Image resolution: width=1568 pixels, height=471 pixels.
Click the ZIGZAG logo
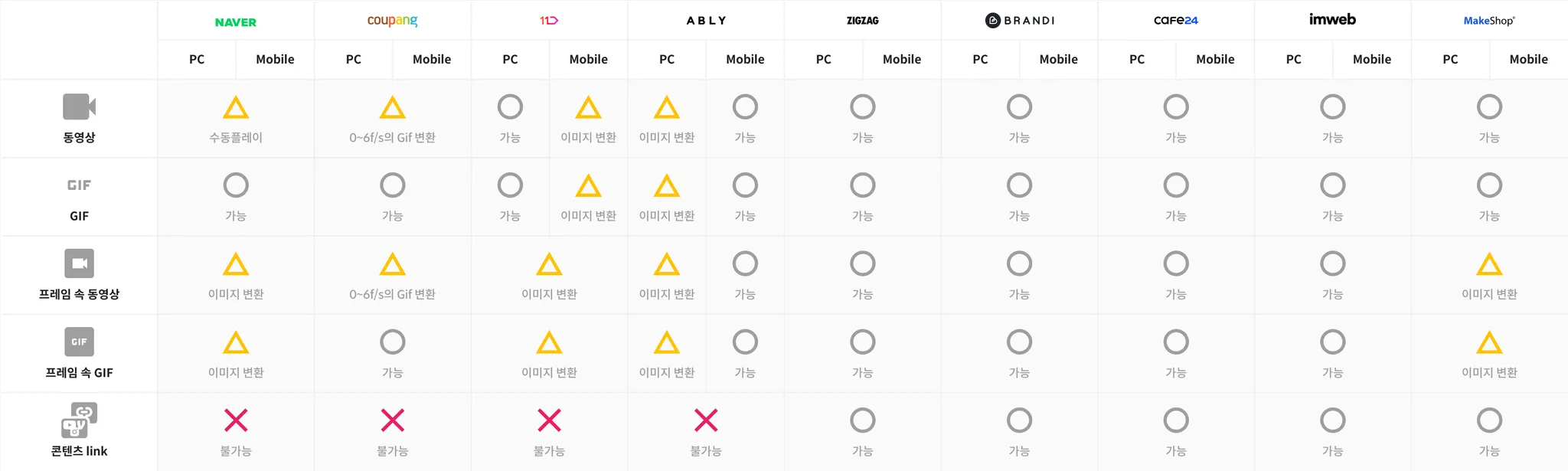[863, 21]
